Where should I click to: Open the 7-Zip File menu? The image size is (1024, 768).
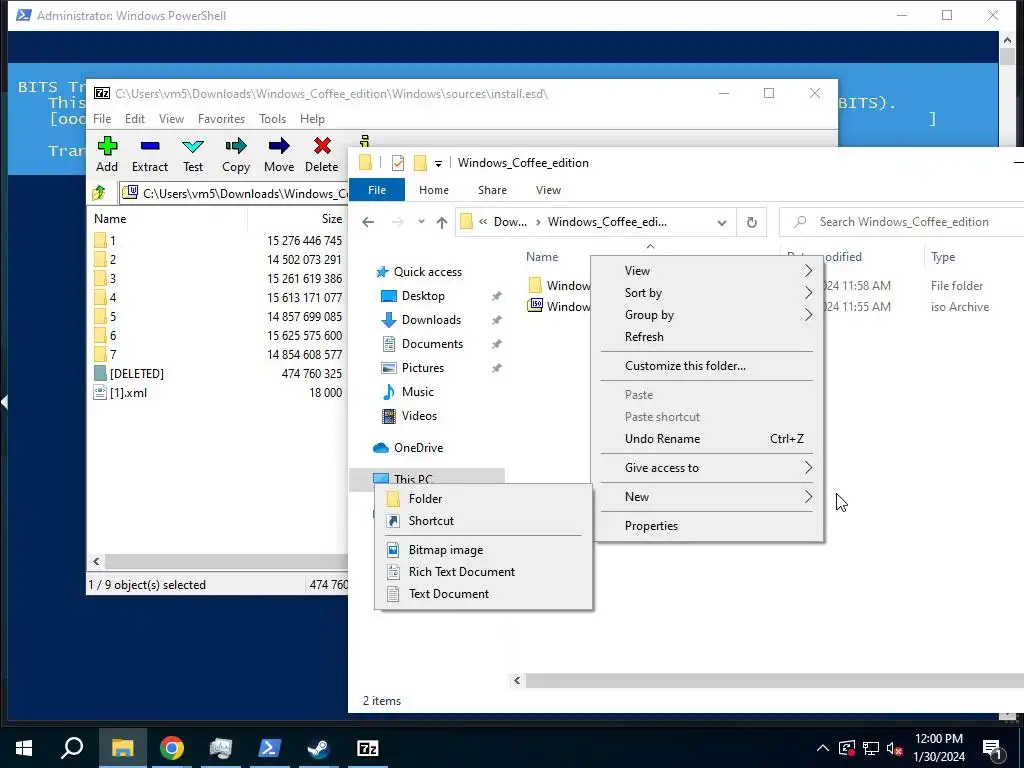tap(102, 119)
